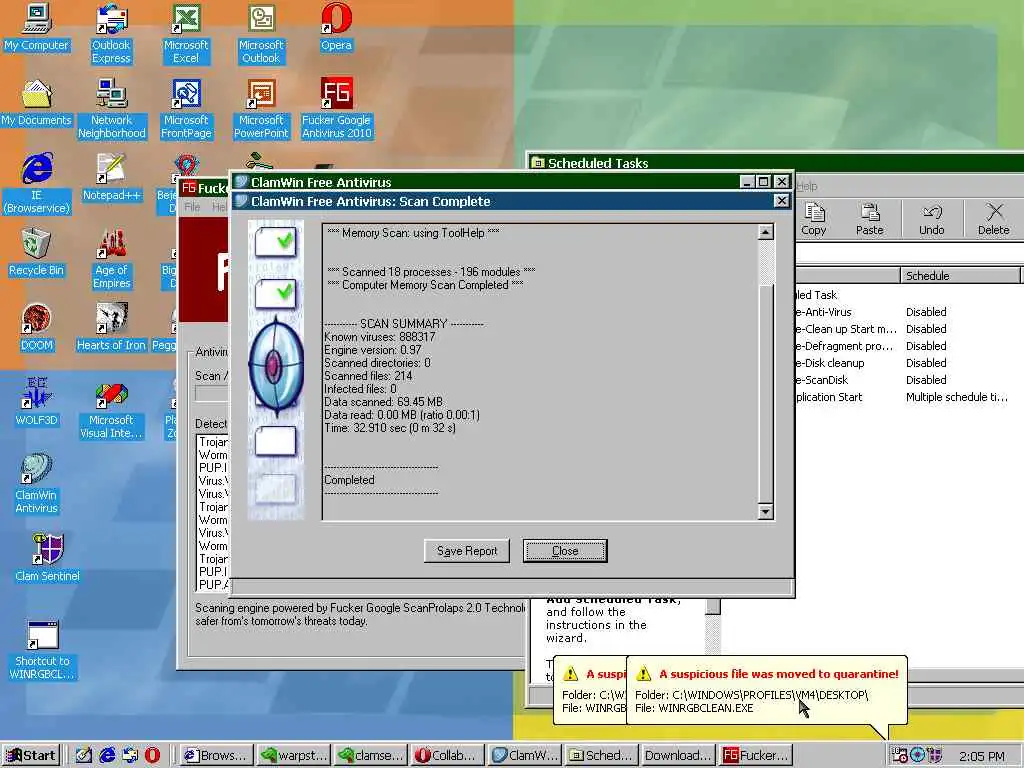Select the Microsoft FrontPage desktop shortcut
Screen dimensions: 1024x768
[186, 109]
